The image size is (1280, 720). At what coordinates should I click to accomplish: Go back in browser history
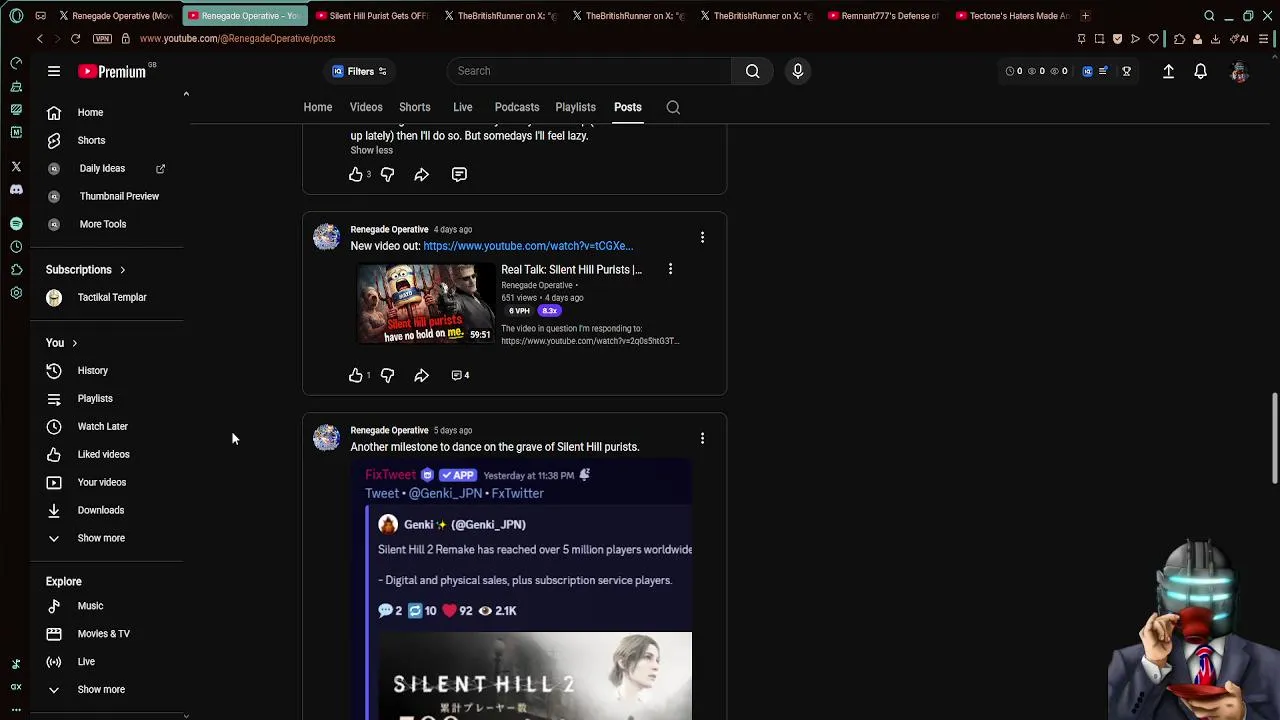(40, 38)
